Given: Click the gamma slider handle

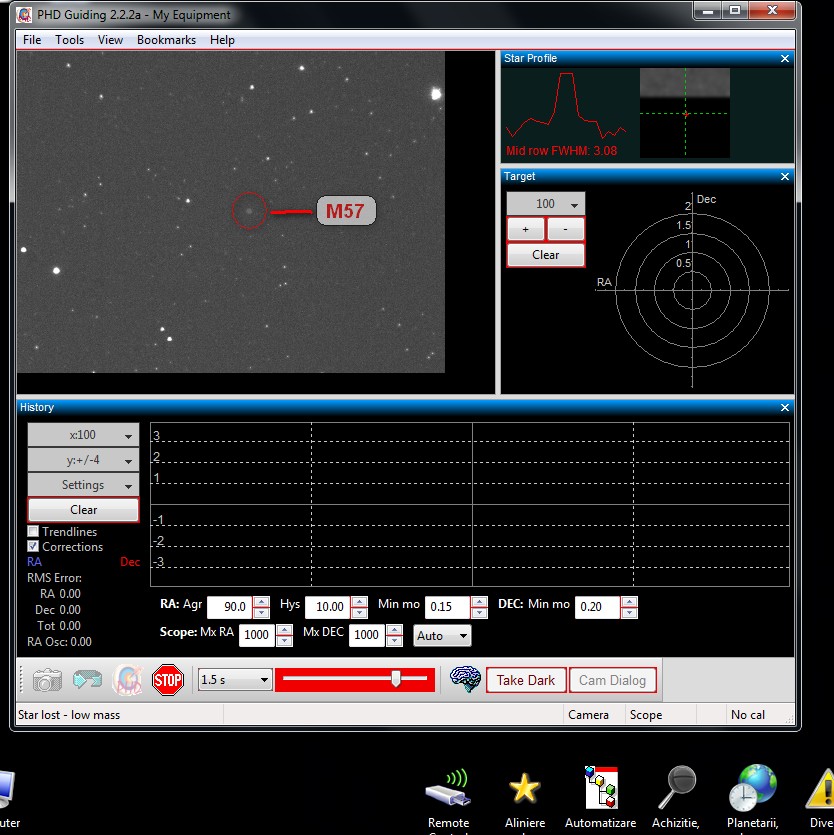Looking at the screenshot, I should click(x=396, y=678).
